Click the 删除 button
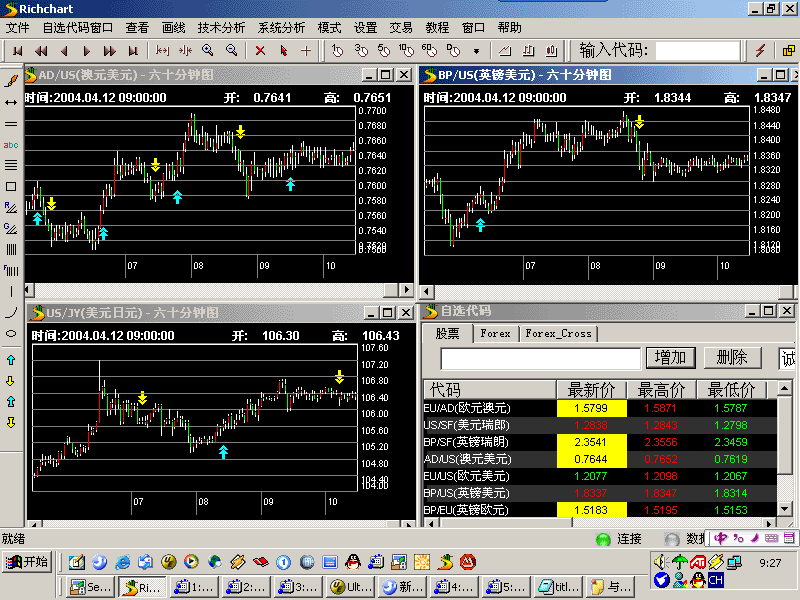800x600 pixels. pyautogui.click(x=732, y=358)
